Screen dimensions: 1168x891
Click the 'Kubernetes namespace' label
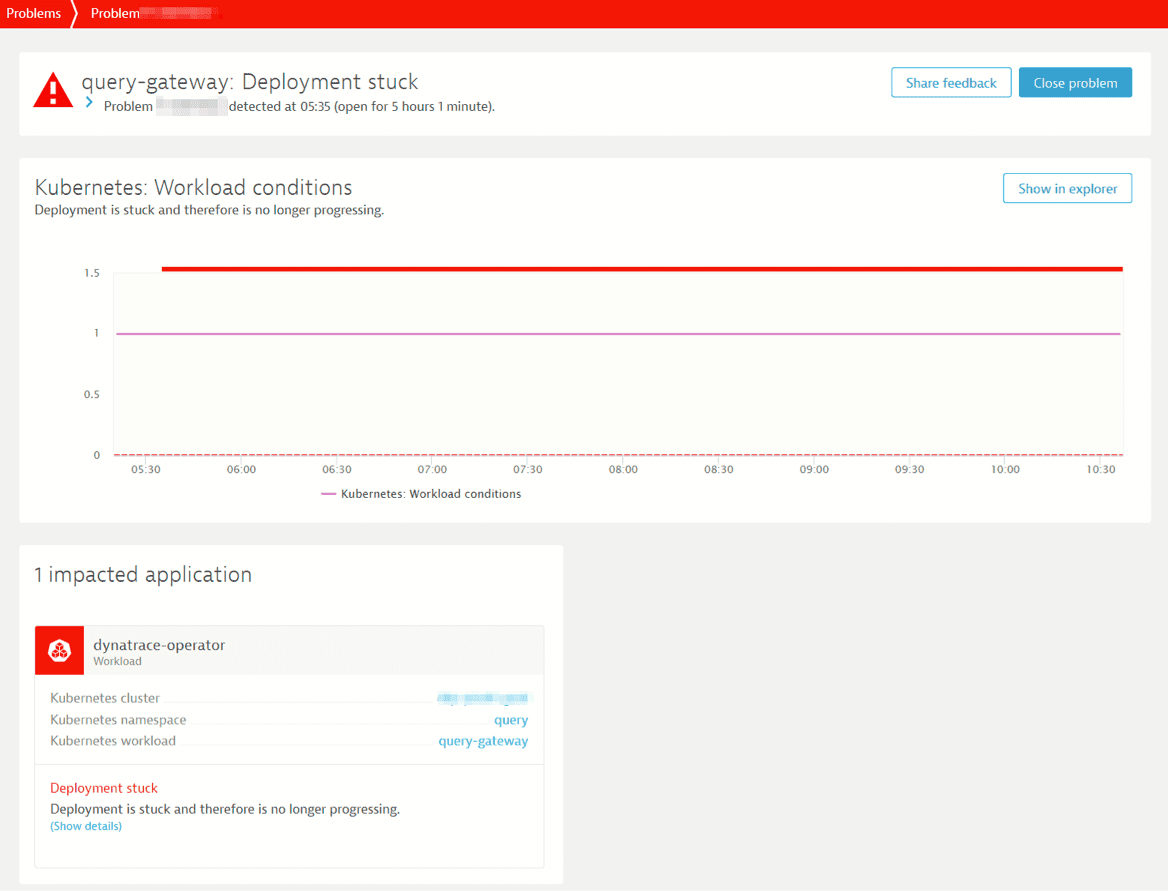[118, 720]
